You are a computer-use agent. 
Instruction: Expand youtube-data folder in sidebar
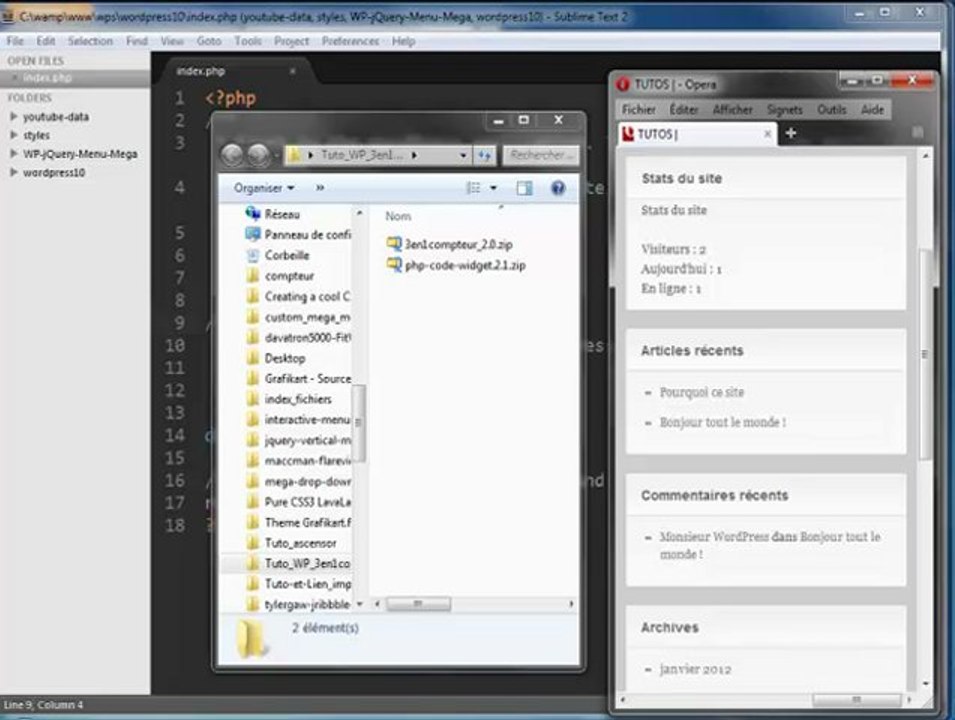pos(13,116)
